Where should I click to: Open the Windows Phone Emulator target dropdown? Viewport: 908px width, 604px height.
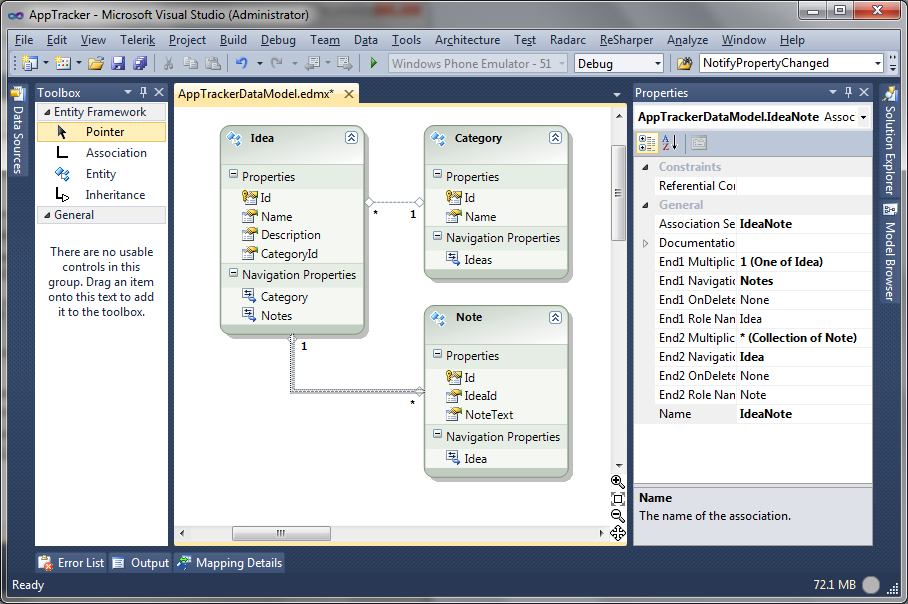(x=561, y=63)
